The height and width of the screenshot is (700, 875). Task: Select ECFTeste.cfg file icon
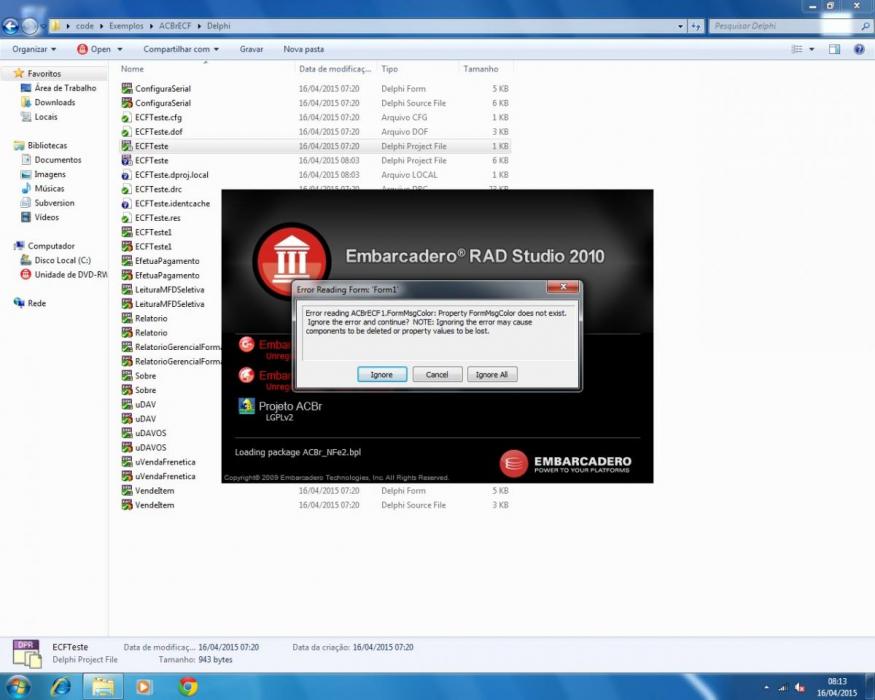127,117
